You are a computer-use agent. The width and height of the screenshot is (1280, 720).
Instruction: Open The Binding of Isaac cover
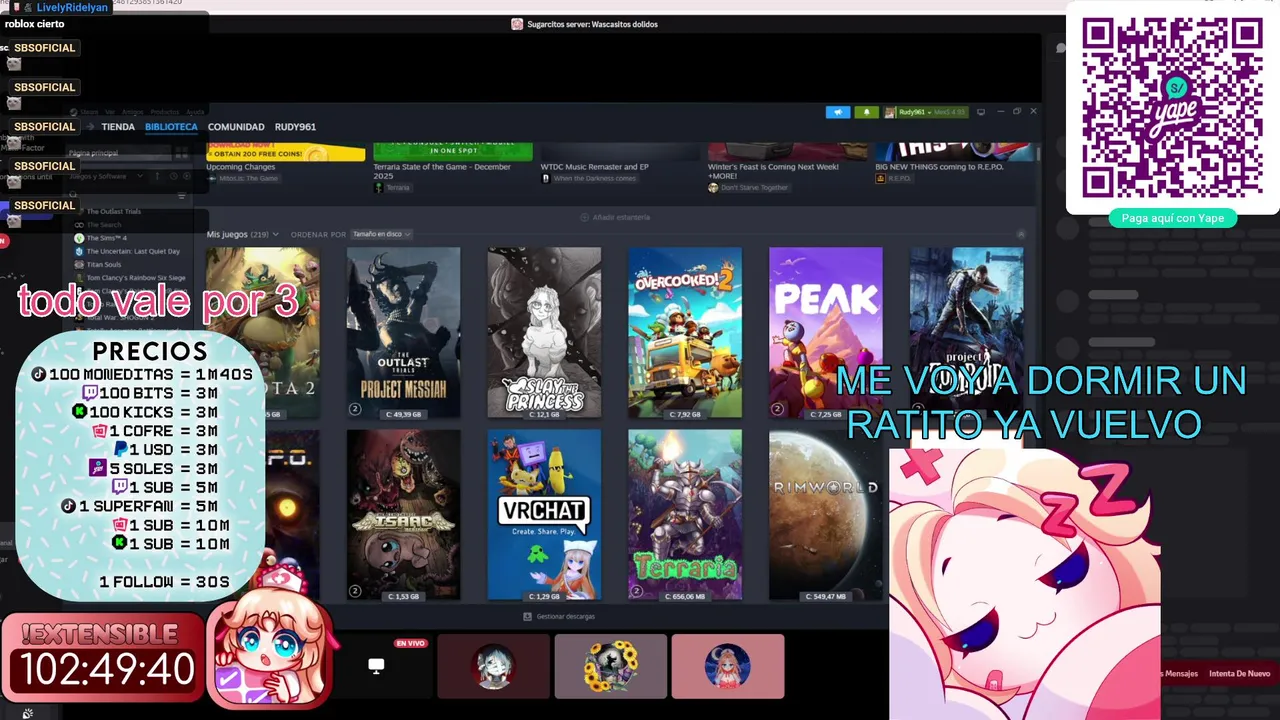[x=403, y=515]
